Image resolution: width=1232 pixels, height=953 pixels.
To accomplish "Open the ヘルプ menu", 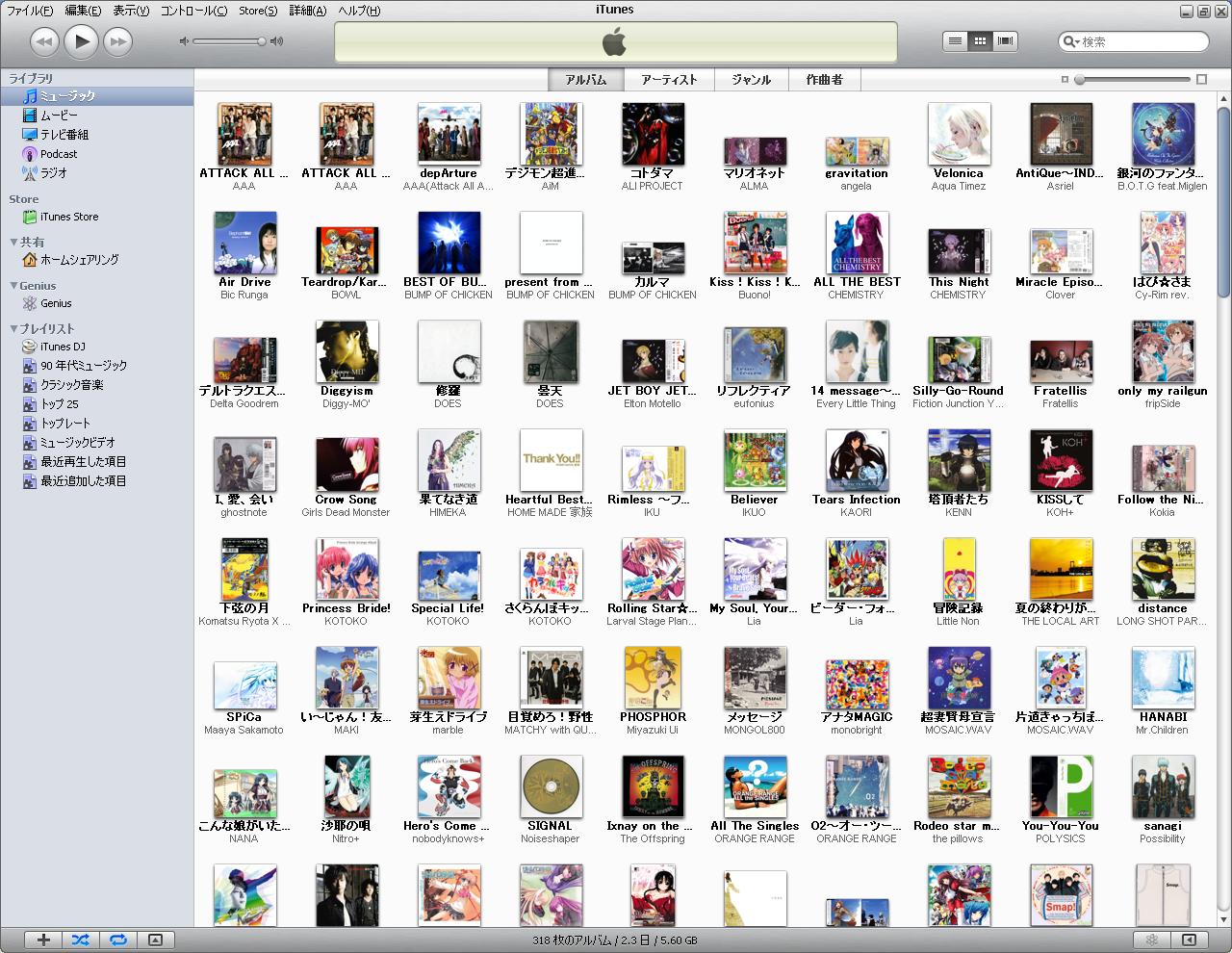I will 359,11.
